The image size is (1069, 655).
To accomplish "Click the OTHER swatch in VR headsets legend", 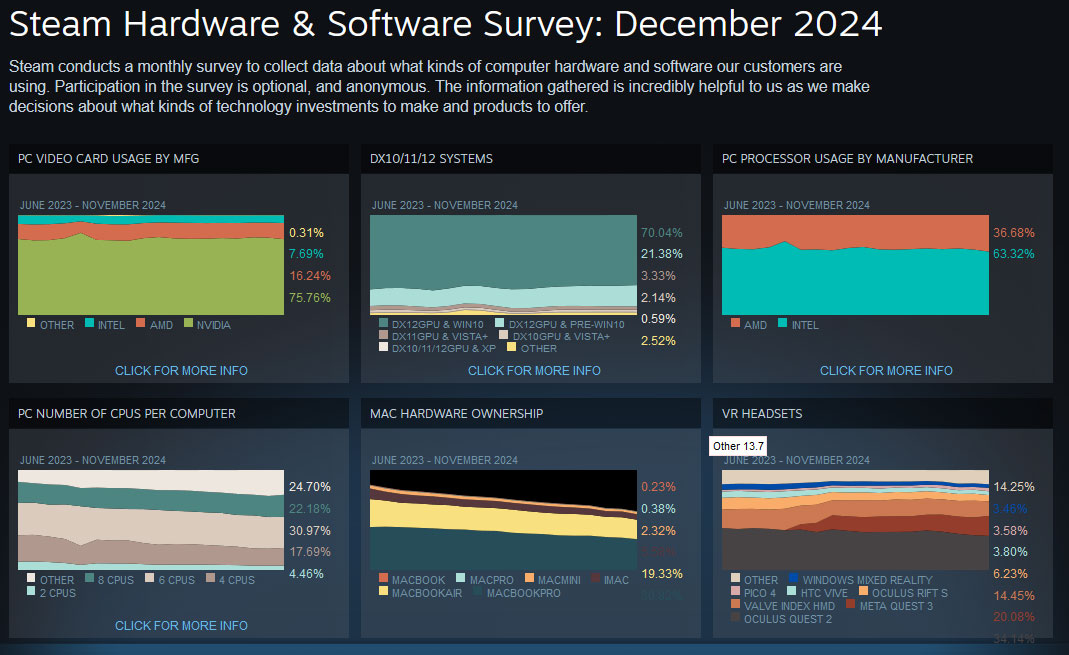I will (736, 578).
